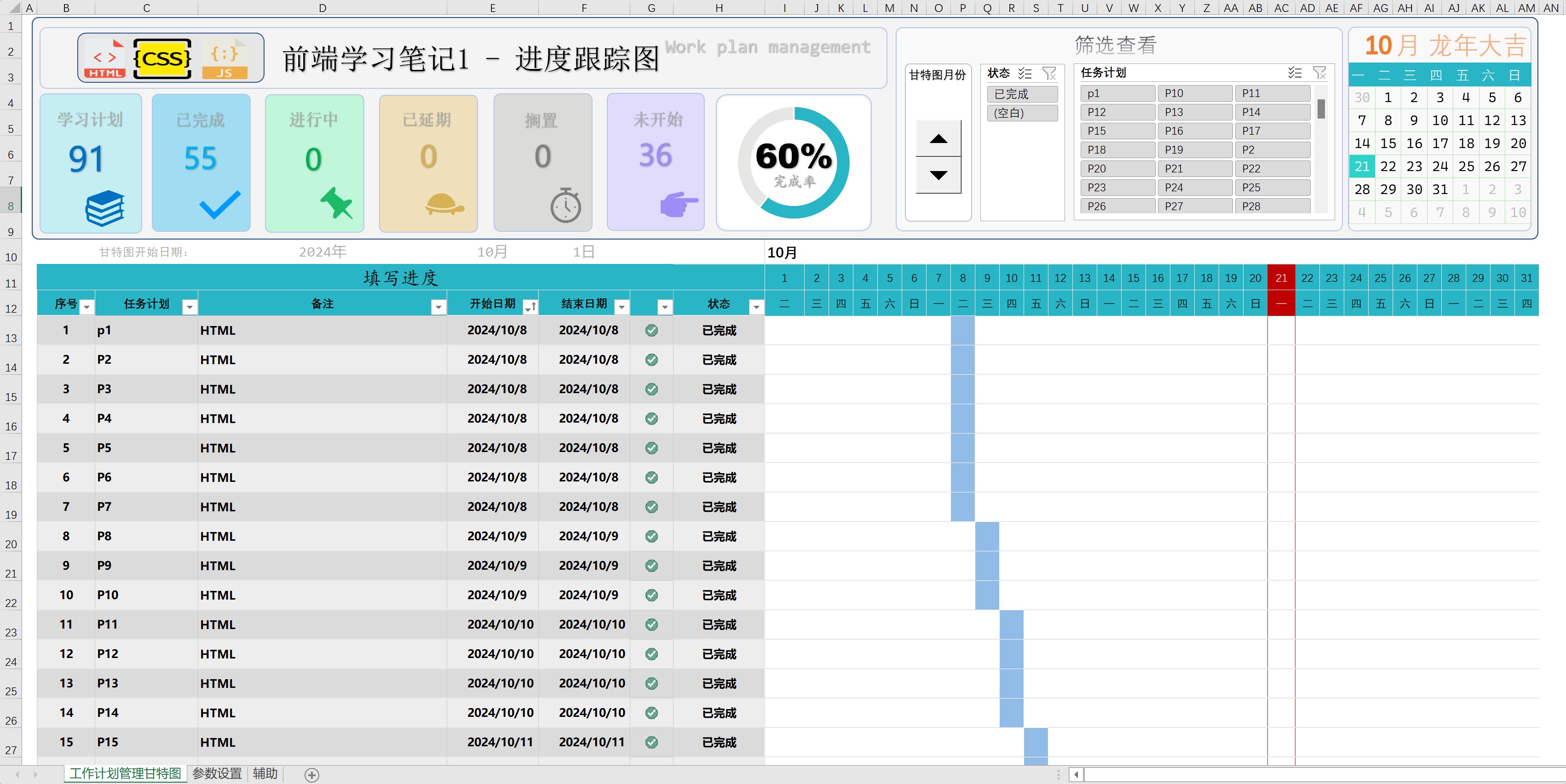Switch to 工作计划管理甘特图 sheet tab
1566x784 pixels.
point(125,774)
